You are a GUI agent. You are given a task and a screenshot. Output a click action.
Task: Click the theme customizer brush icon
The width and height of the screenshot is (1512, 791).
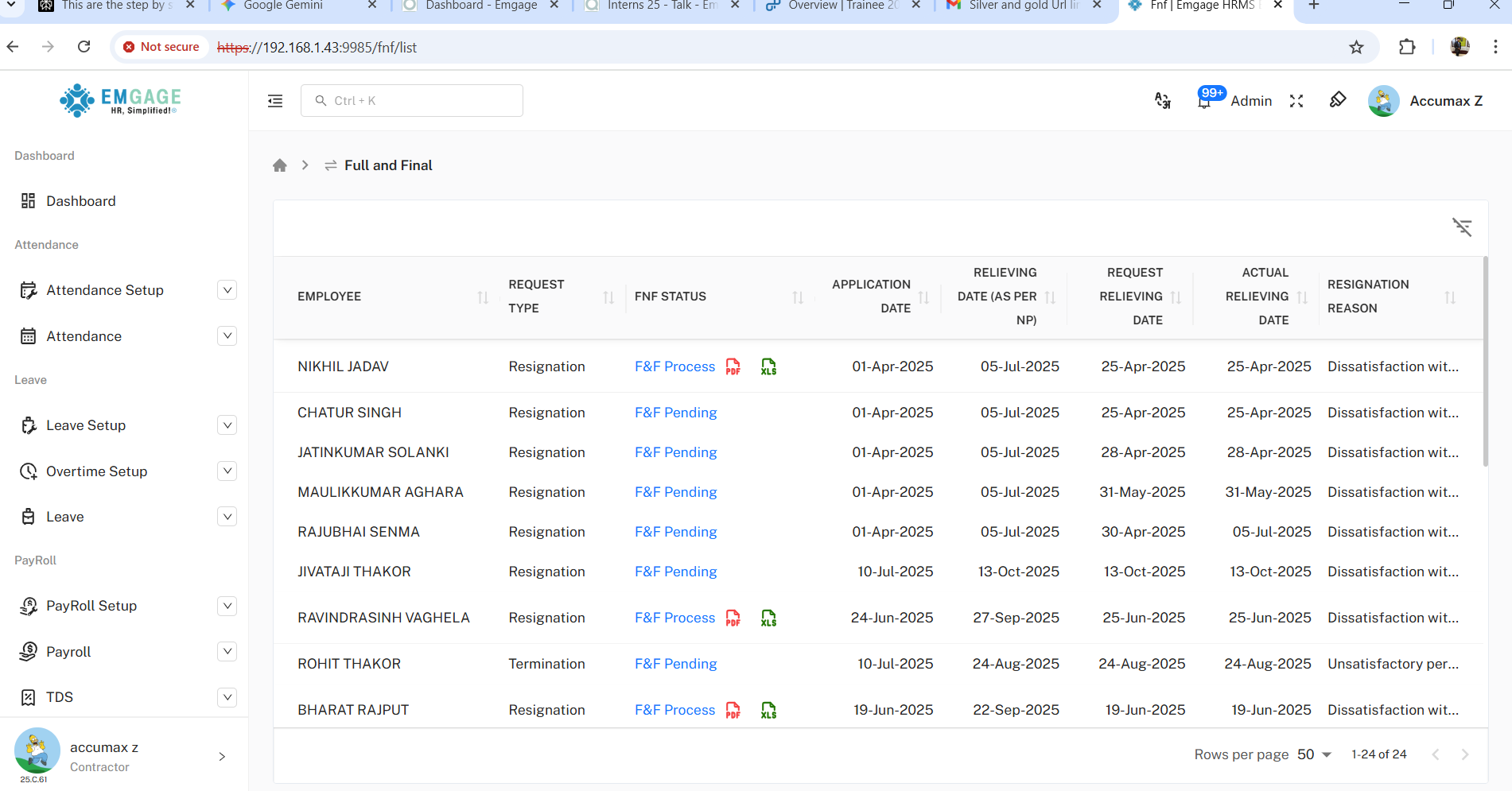coord(1338,100)
